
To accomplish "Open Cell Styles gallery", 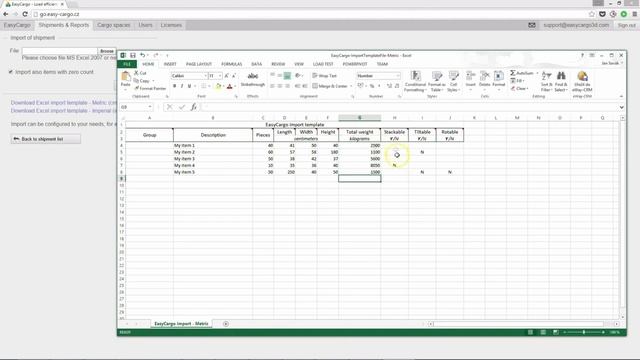I will click(453, 81).
